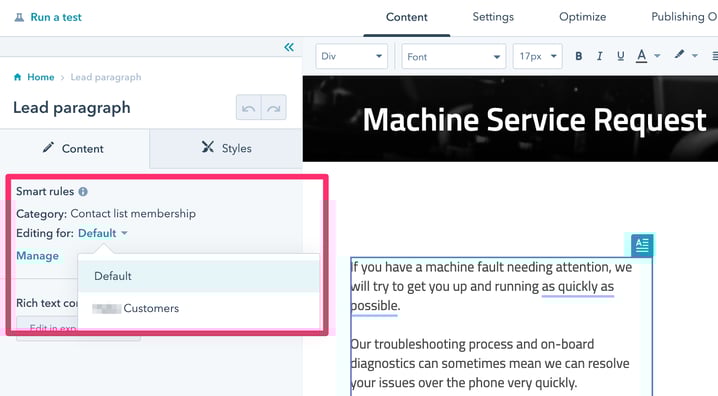The image size is (718, 396).
Task: Toggle italic formatting
Action: click(x=599, y=56)
